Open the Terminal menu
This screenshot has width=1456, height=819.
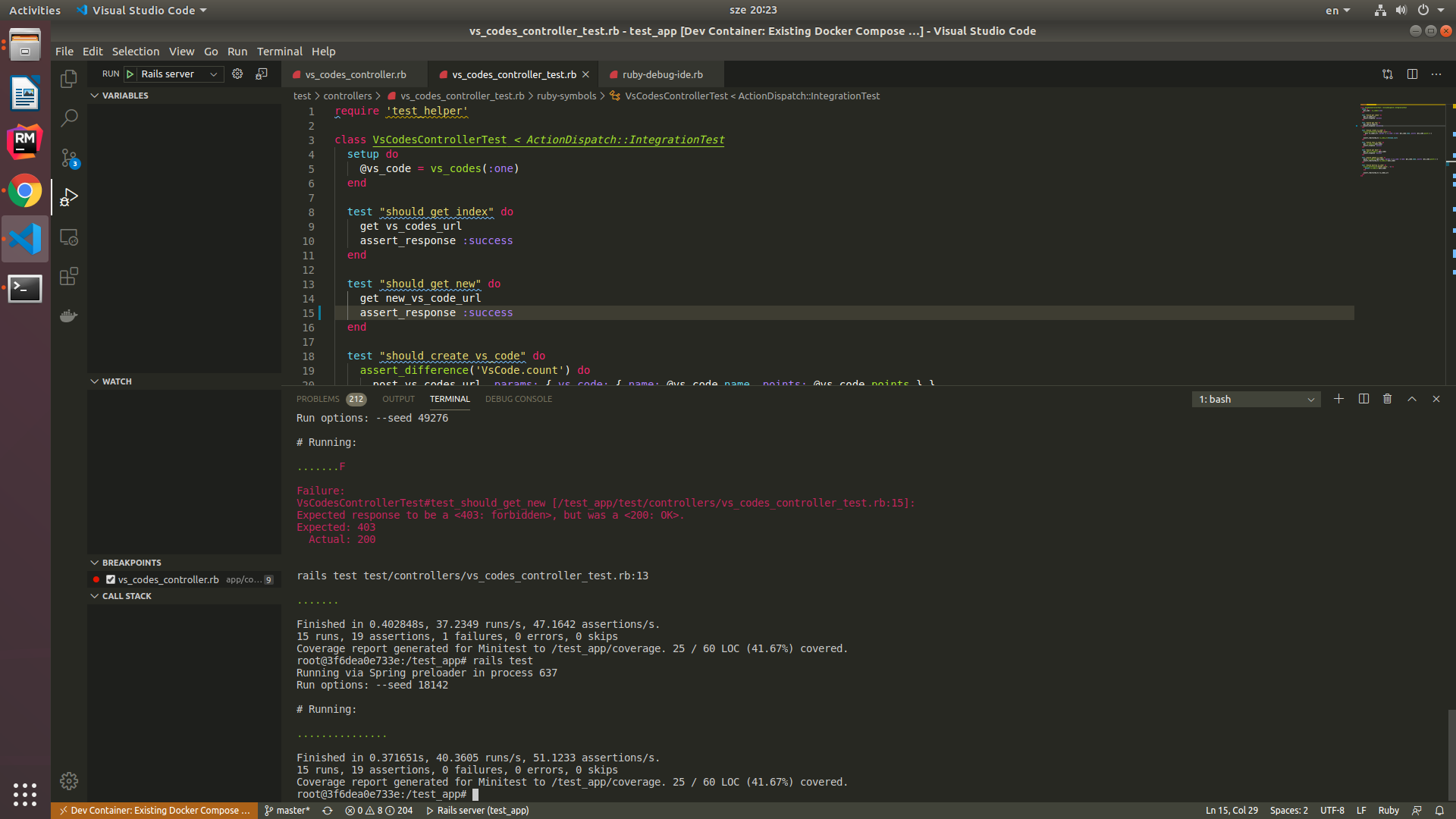pos(279,52)
